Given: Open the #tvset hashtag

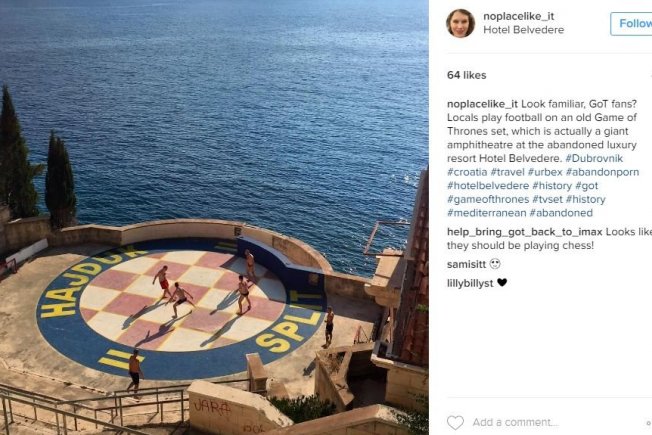Looking at the screenshot, I should [547, 200].
